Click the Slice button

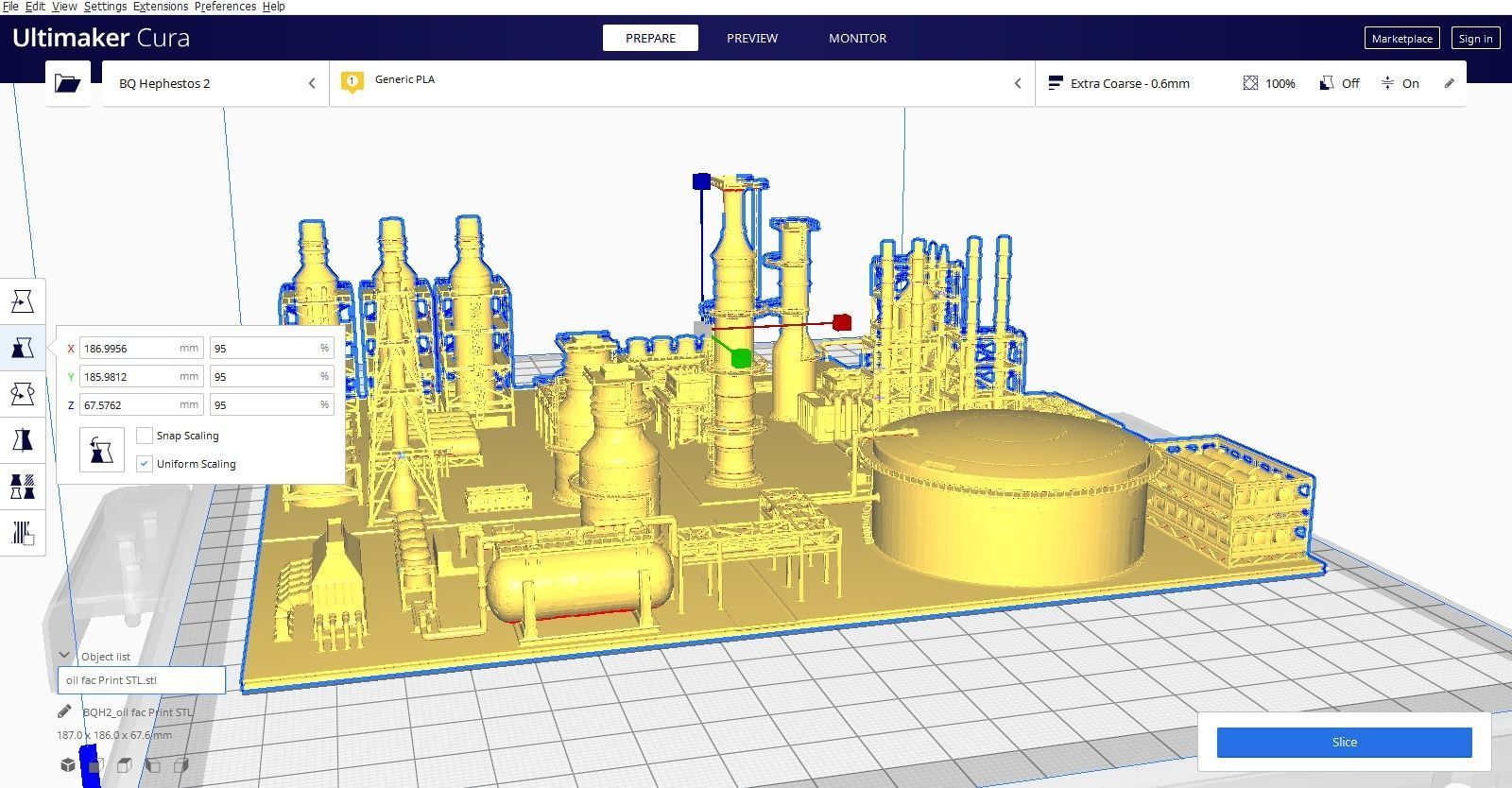(x=1344, y=743)
